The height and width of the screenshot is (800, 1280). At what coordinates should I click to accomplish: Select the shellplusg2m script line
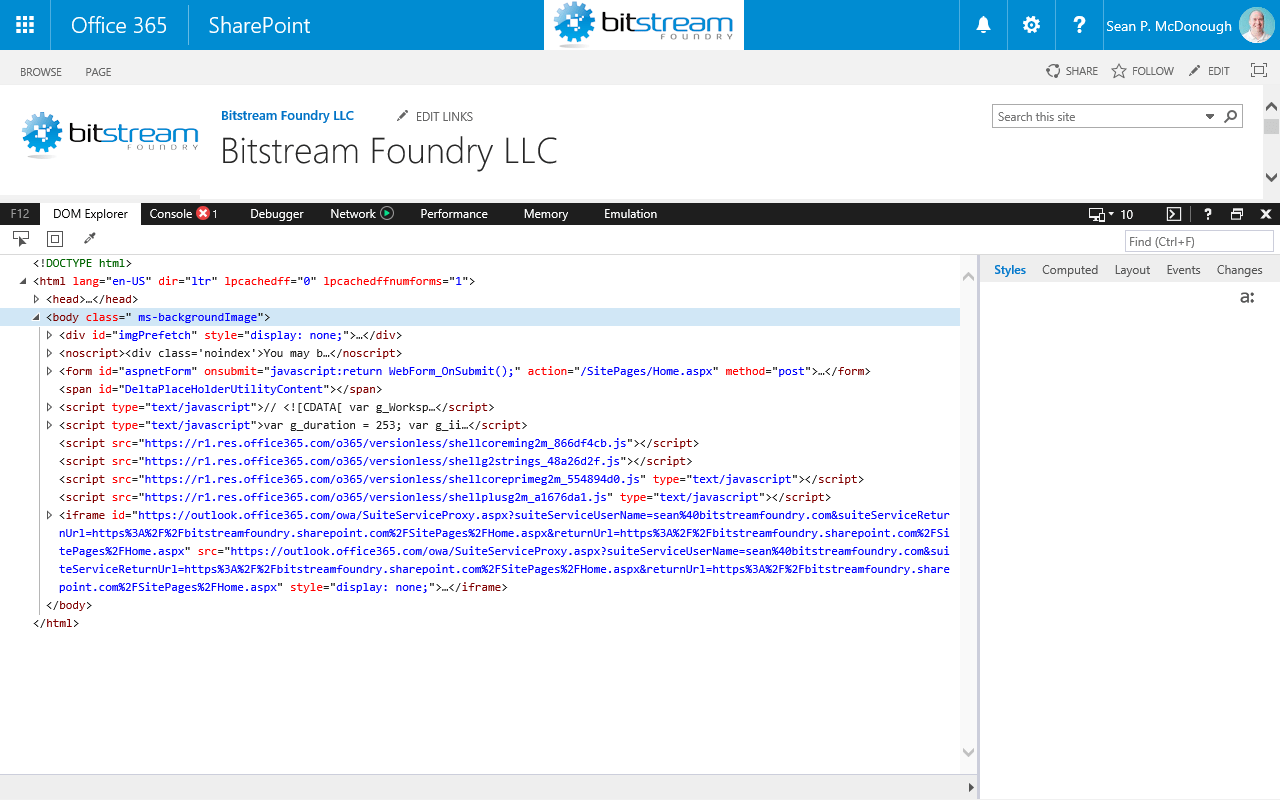pos(445,497)
